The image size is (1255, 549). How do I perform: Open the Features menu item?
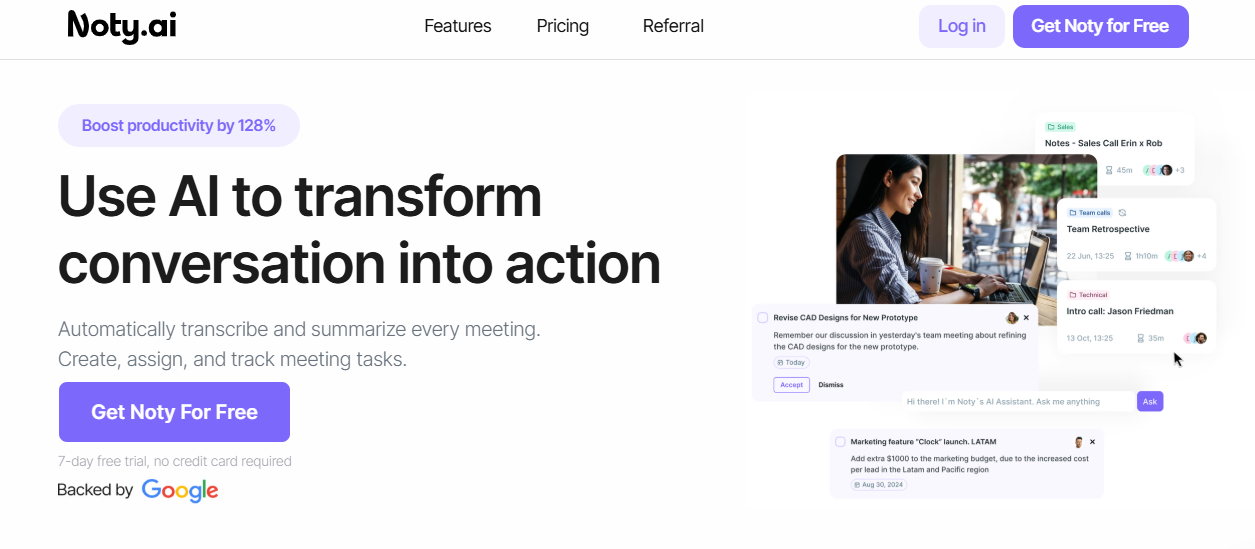point(457,26)
